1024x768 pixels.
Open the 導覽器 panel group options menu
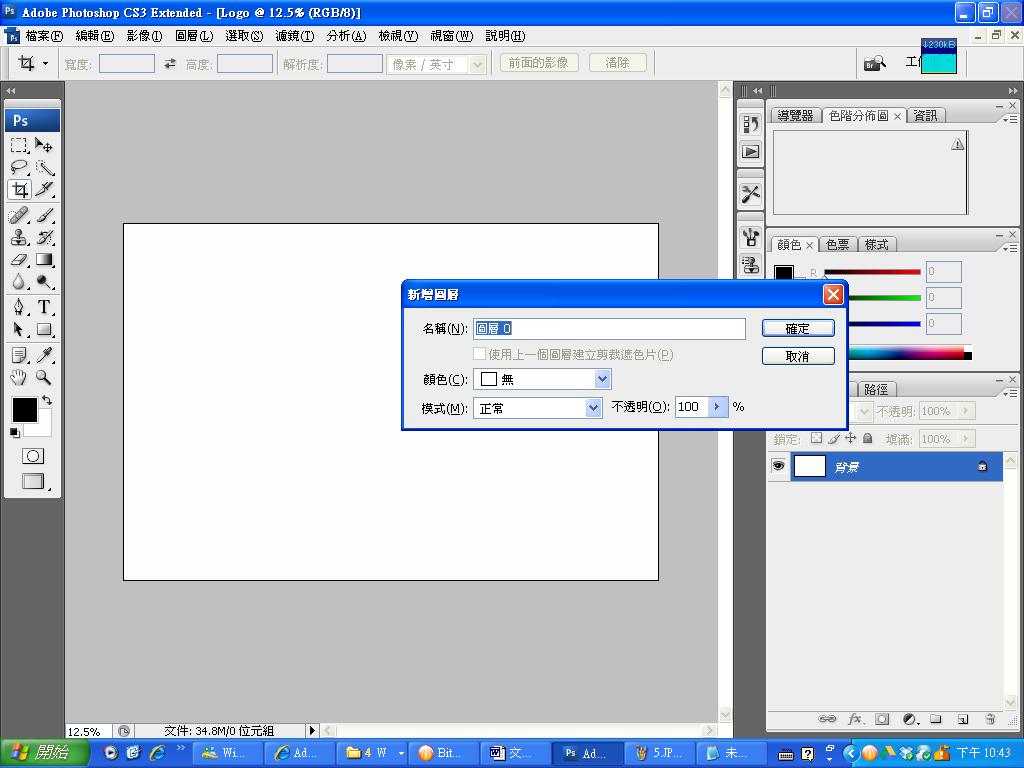[1010, 119]
